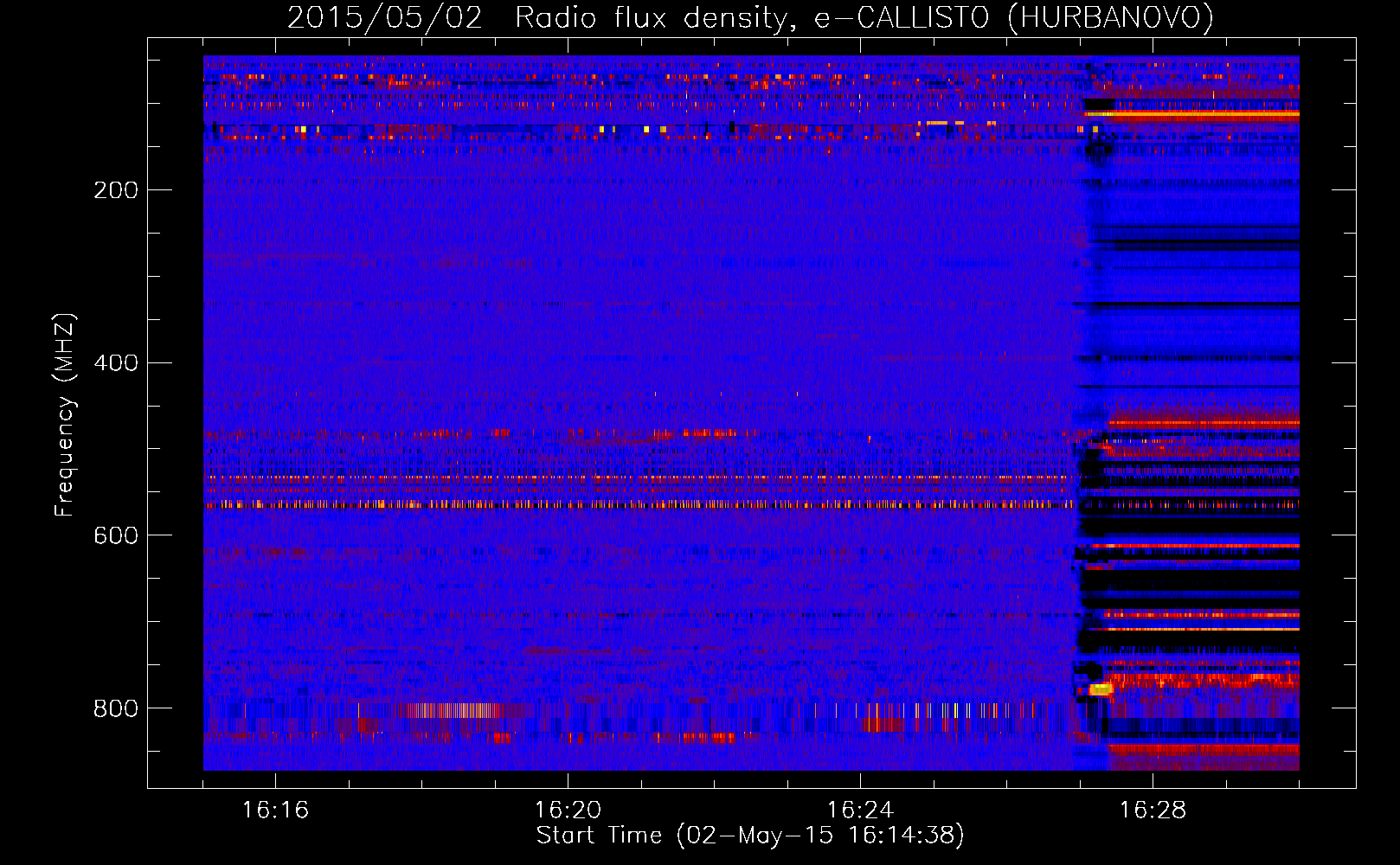The image size is (1400, 865).
Task: Click the '16:16' time axis label
Action: click(x=275, y=810)
